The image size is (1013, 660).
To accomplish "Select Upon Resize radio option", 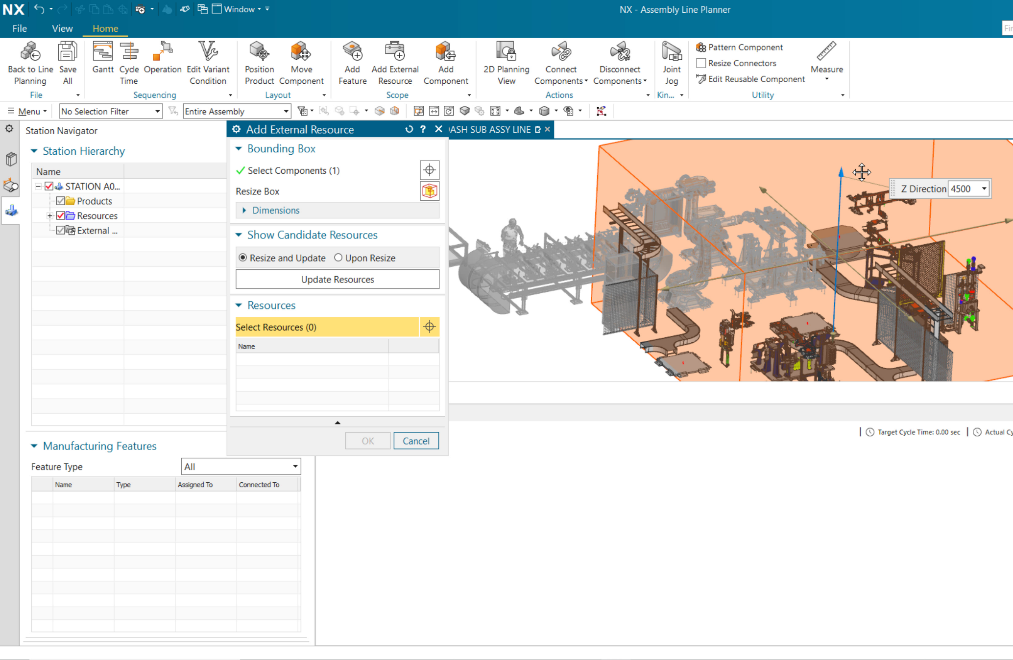I will pos(338,258).
